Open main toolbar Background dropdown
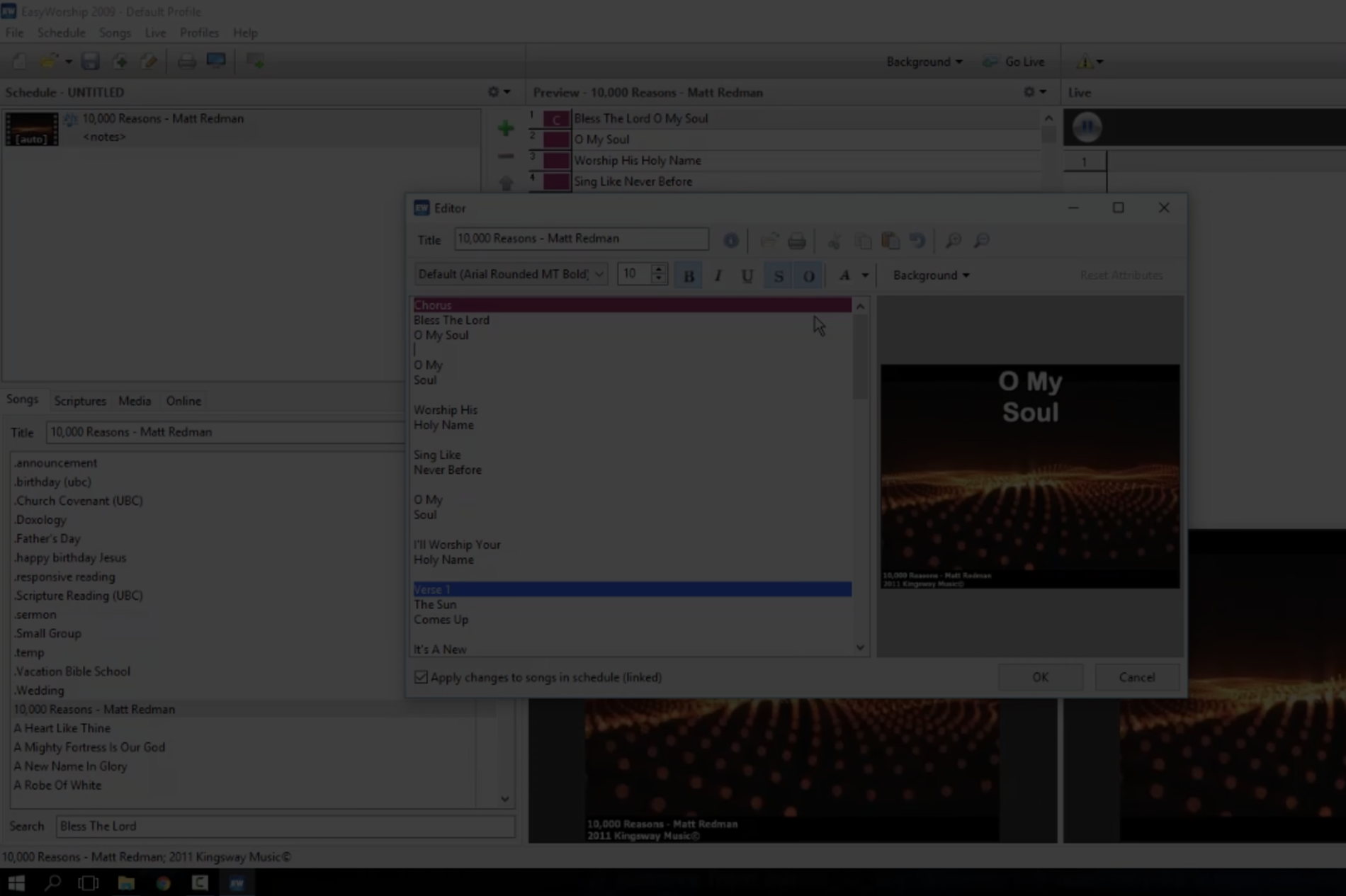This screenshot has height=896, width=1346. pos(924,62)
